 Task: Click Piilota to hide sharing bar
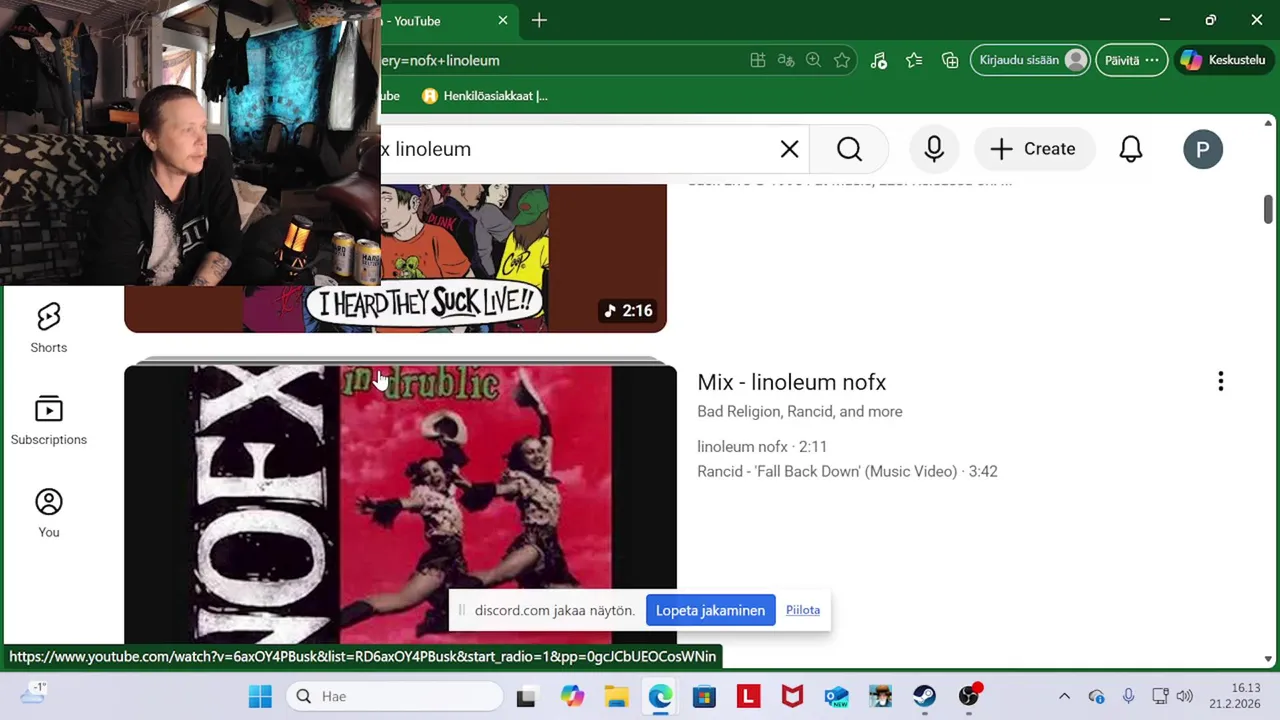802,610
